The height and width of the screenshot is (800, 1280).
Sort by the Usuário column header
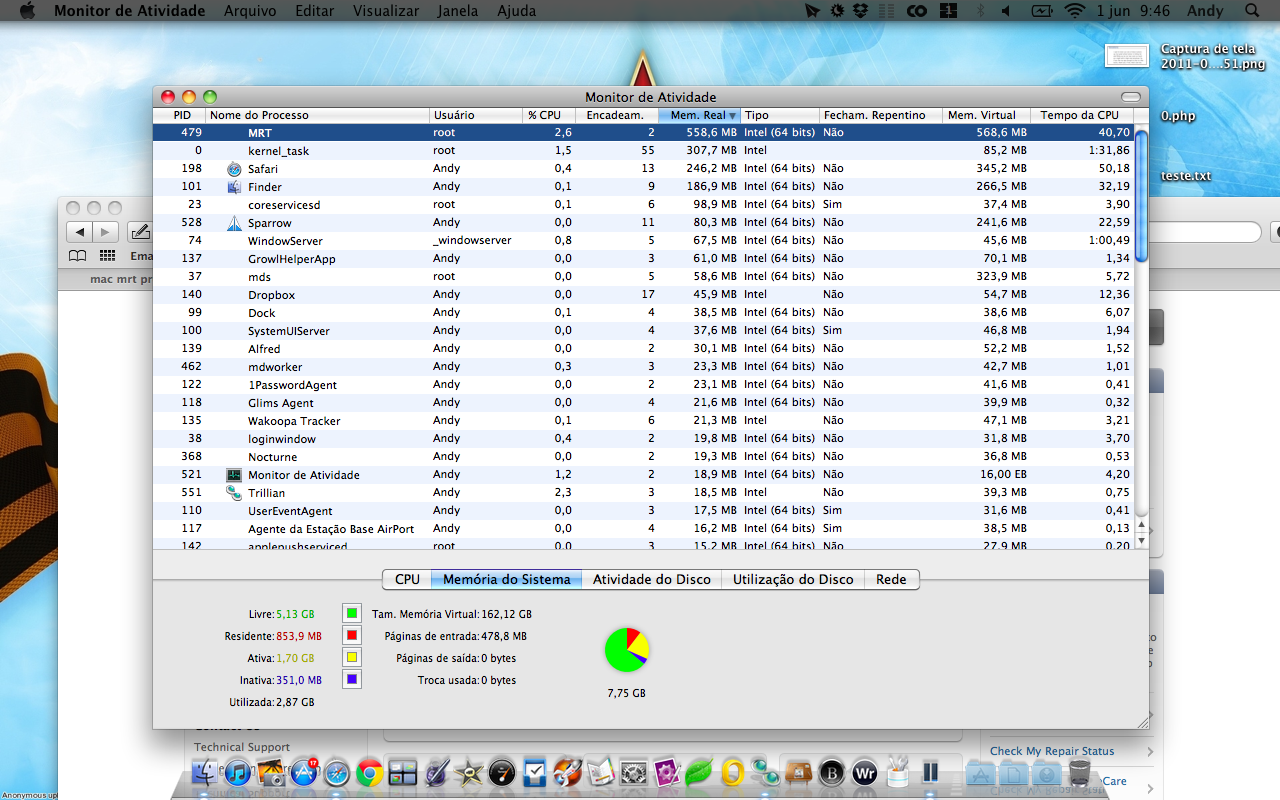coord(477,115)
